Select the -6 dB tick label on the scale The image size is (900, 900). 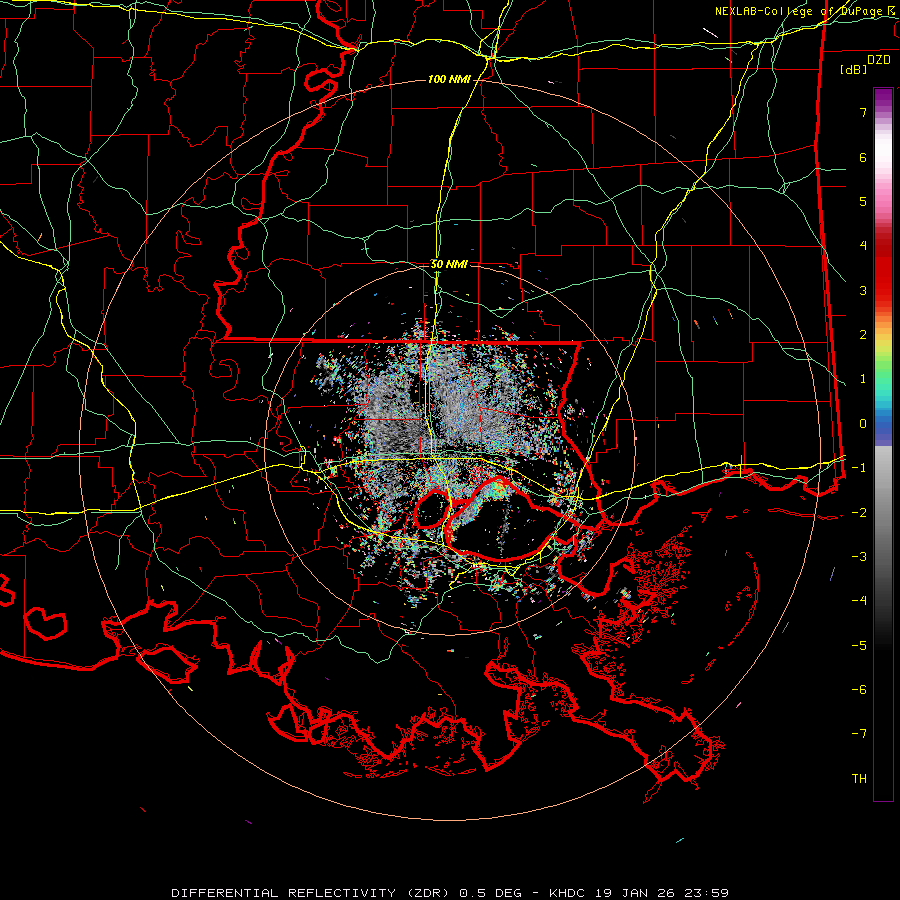[859, 690]
